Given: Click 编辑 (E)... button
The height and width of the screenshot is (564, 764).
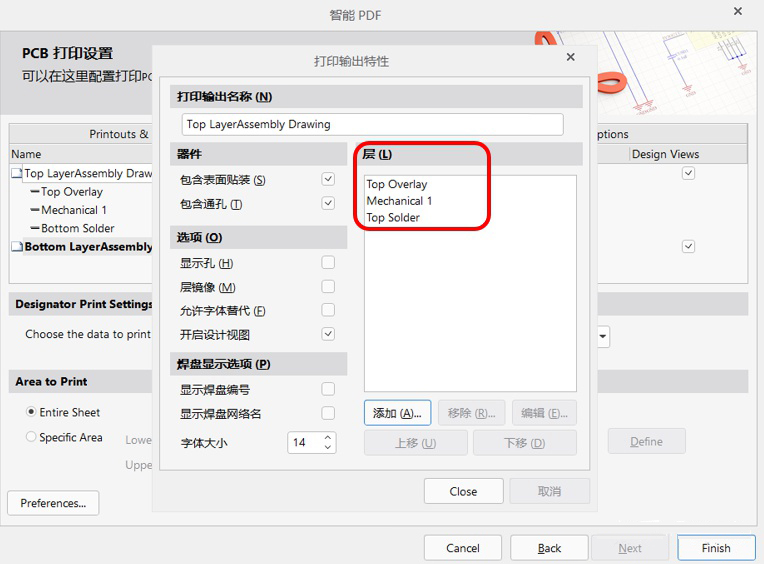Looking at the screenshot, I should tap(544, 413).
